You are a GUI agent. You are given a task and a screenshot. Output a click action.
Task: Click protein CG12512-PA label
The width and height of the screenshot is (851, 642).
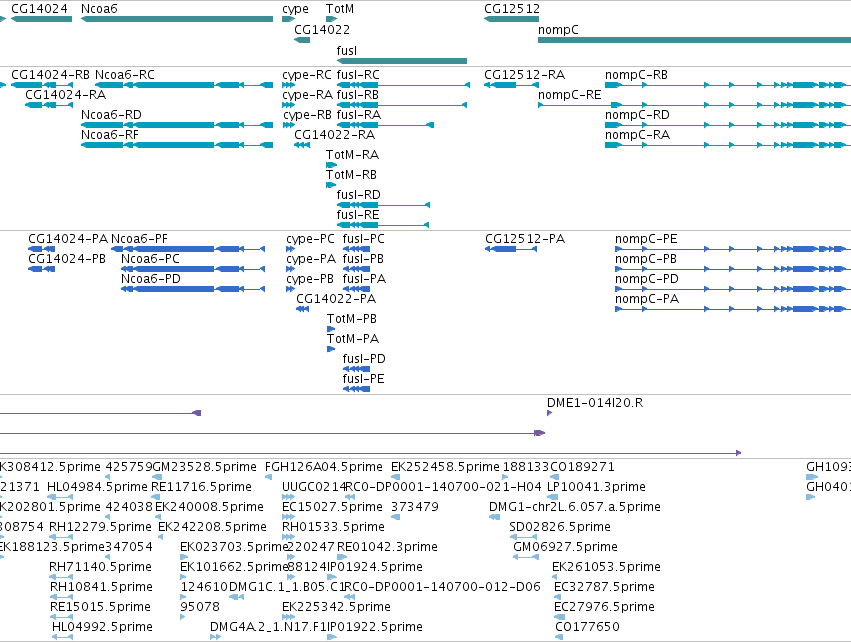pos(525,239)
